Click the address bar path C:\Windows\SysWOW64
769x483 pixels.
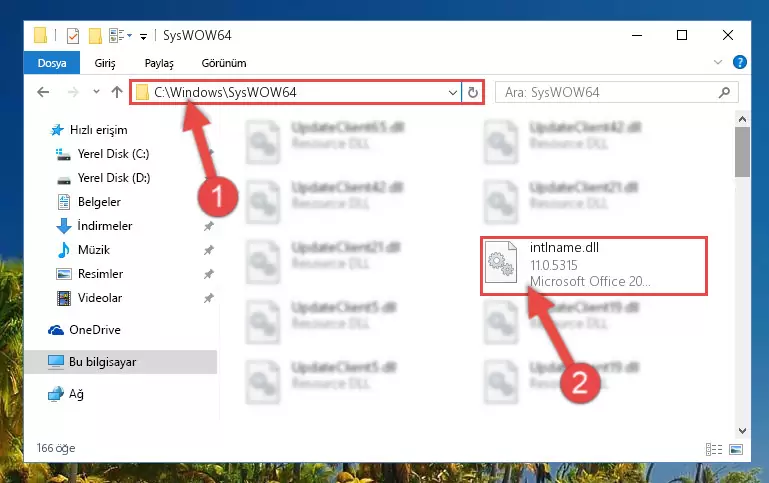[x=225, y=92]
